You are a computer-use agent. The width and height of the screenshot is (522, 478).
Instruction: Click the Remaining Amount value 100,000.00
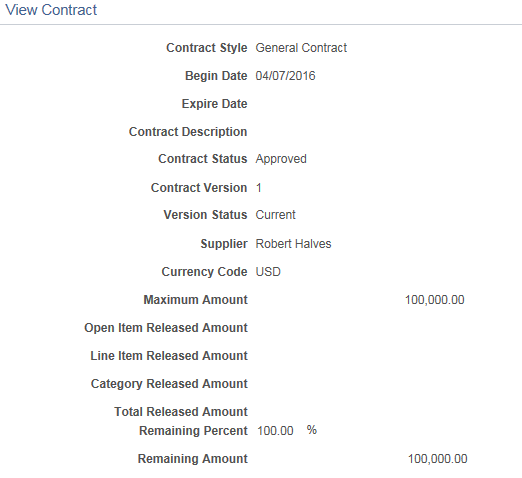tap(438, 459)
